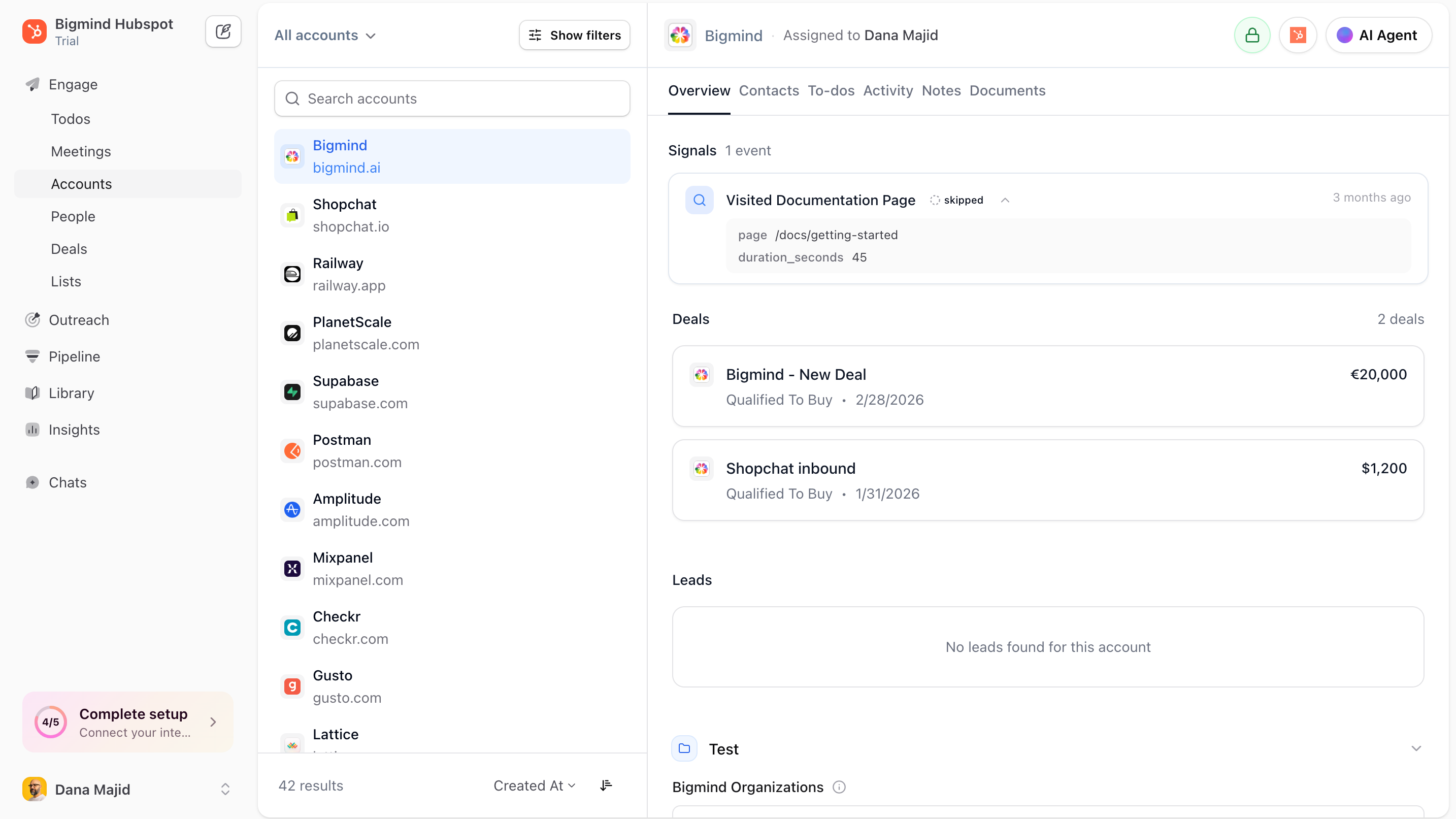Viewport: 1456px width, 819px height.
Task: Click the info icon beside Bigmind Organizations
Action: click(x=839, y=787)
